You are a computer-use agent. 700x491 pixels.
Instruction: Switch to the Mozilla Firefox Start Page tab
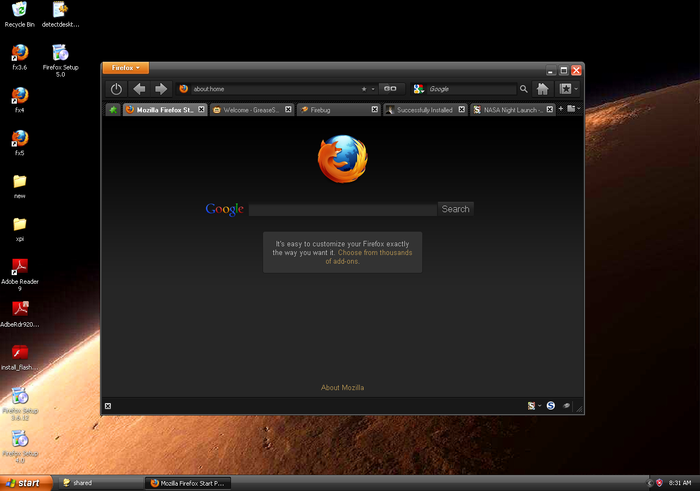pos(165,110)
